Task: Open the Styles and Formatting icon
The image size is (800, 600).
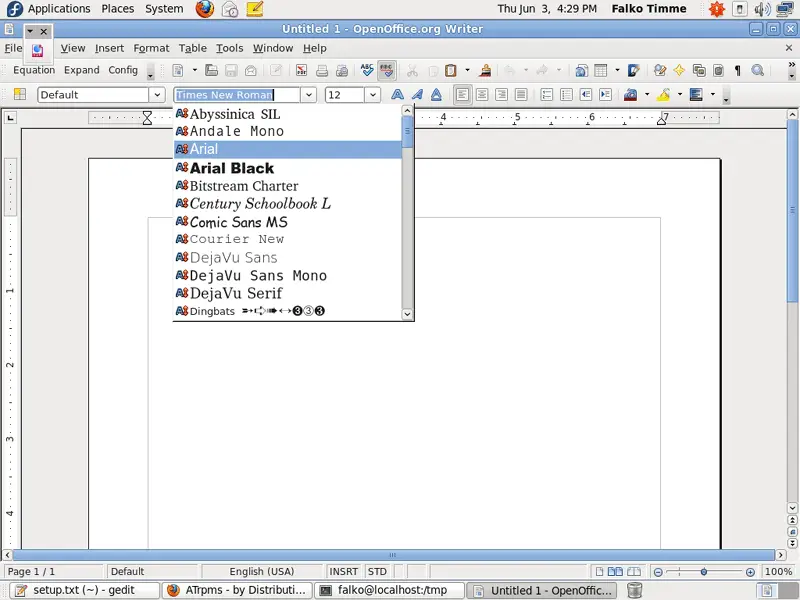Action: tap(20, 94)
